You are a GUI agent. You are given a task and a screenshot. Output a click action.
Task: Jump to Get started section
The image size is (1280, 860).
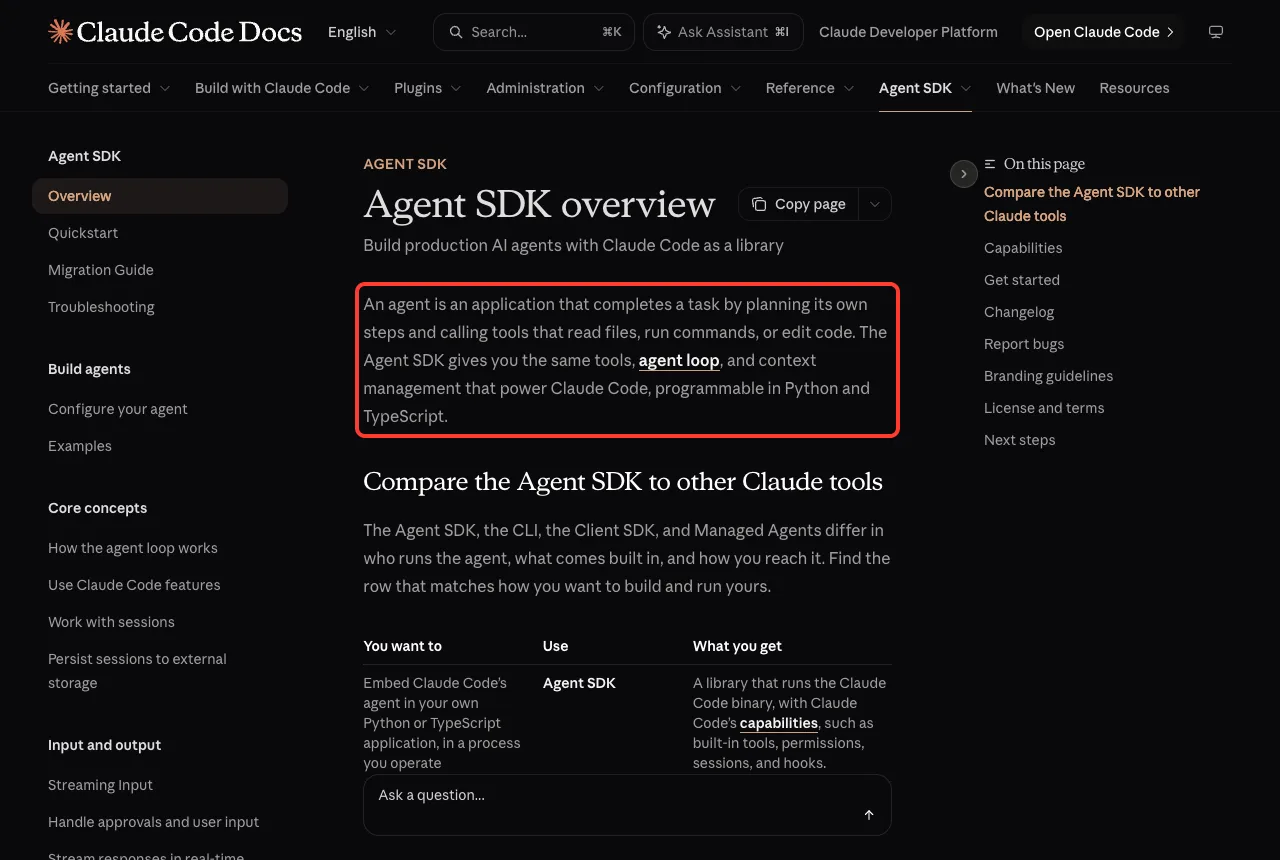(1022, 280)
